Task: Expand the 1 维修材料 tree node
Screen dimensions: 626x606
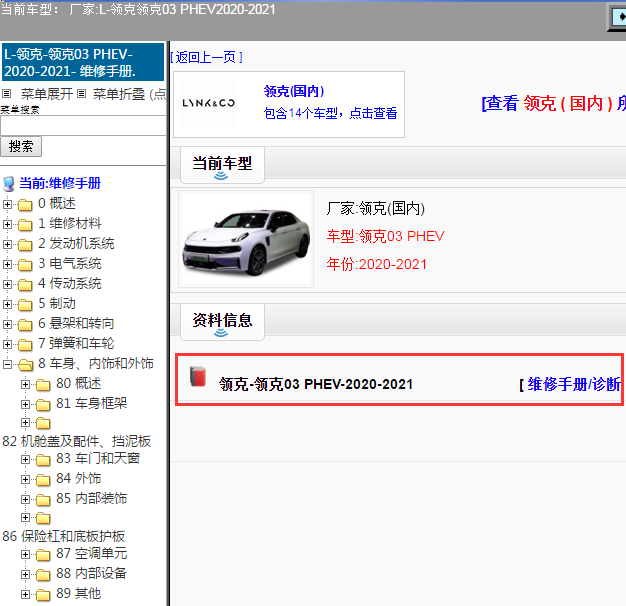Action: pos(7,224)
